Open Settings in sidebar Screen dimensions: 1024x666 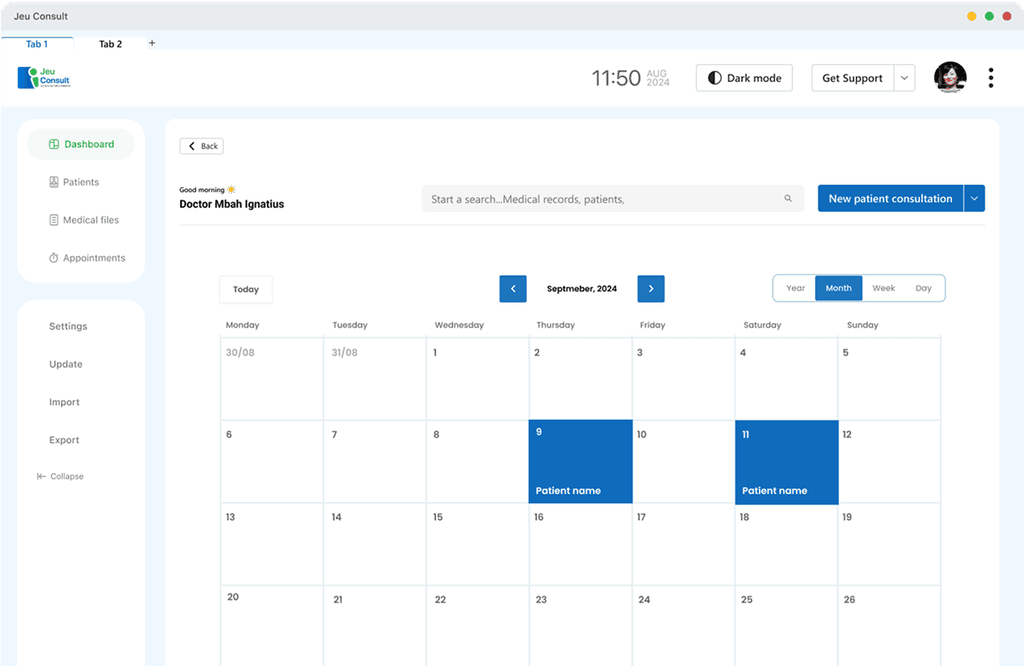point(68,326)
